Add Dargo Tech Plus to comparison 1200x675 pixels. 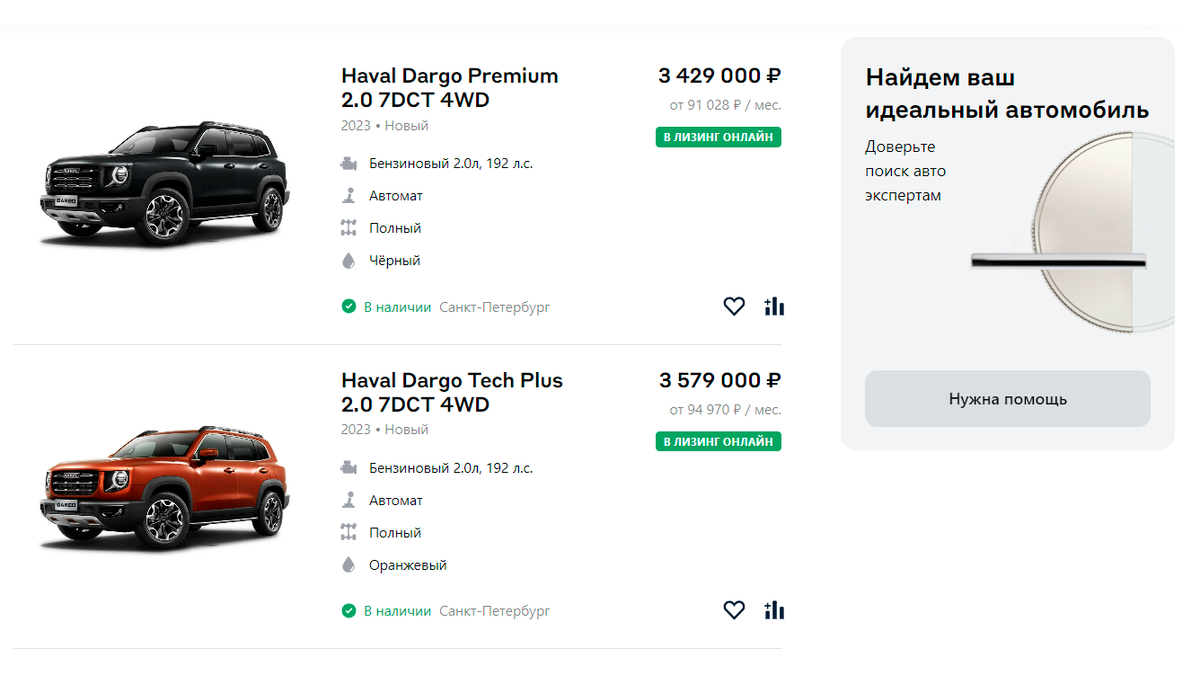click(x=774, y=610)
